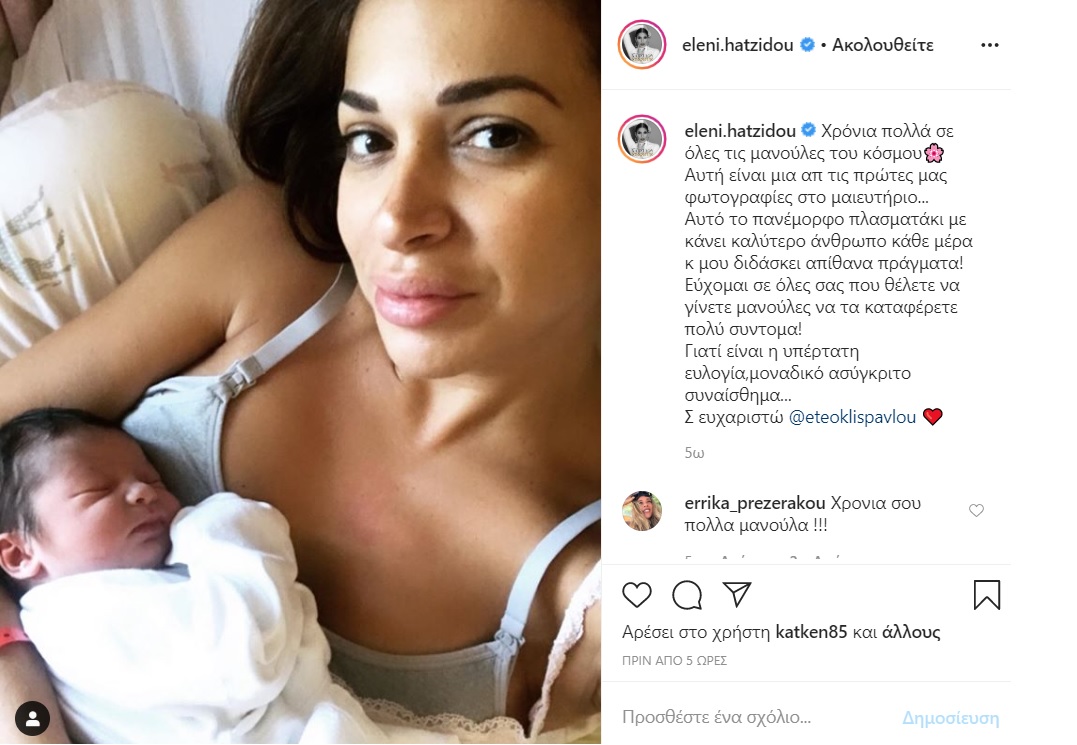The height and width of the screenshot is (745, 1077).
Task: Open the comment speech bubble icon
Action: point(687,595)
